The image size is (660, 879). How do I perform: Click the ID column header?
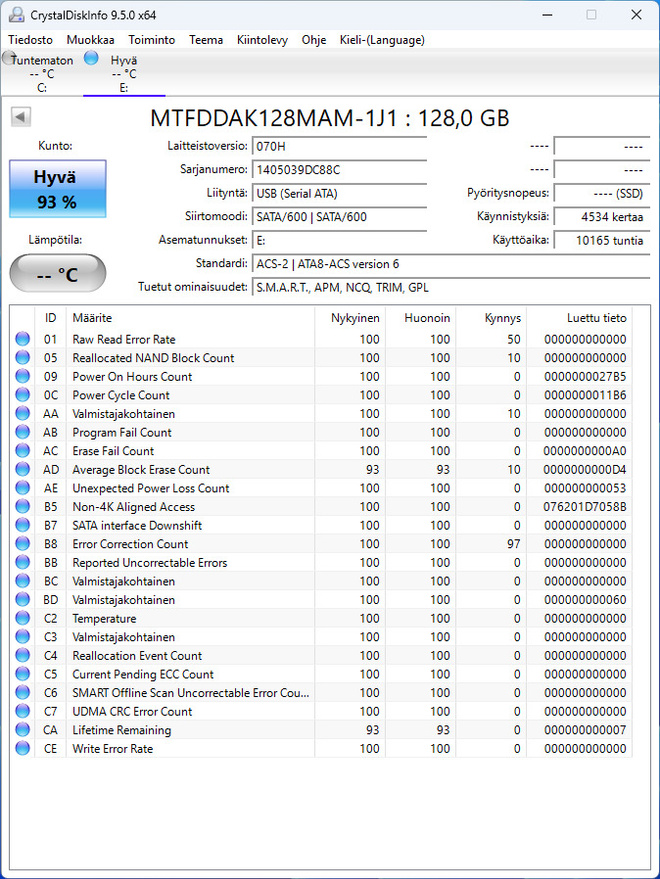coord(50,318)
